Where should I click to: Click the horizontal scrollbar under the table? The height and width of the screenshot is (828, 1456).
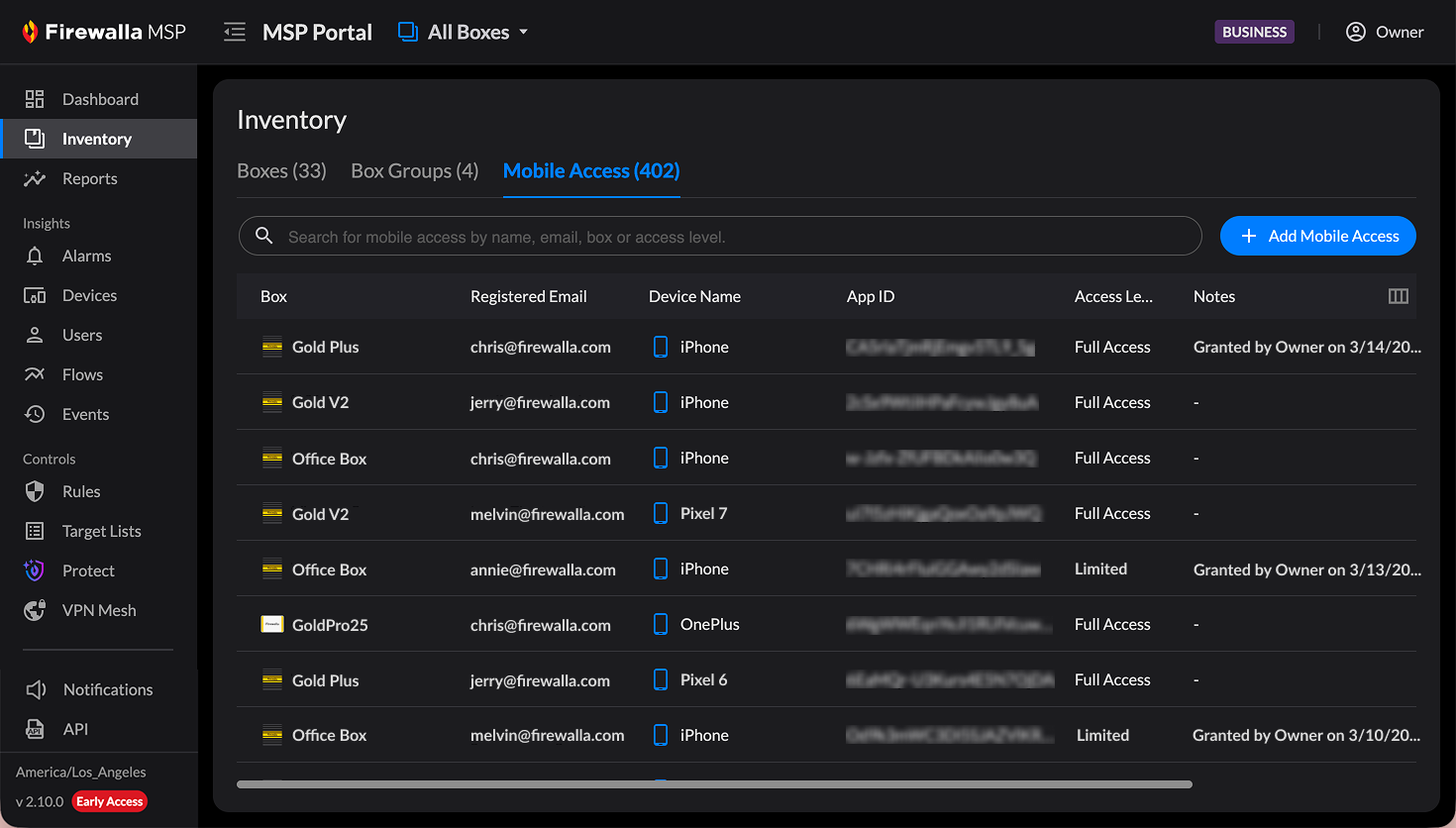click(713, 784)
